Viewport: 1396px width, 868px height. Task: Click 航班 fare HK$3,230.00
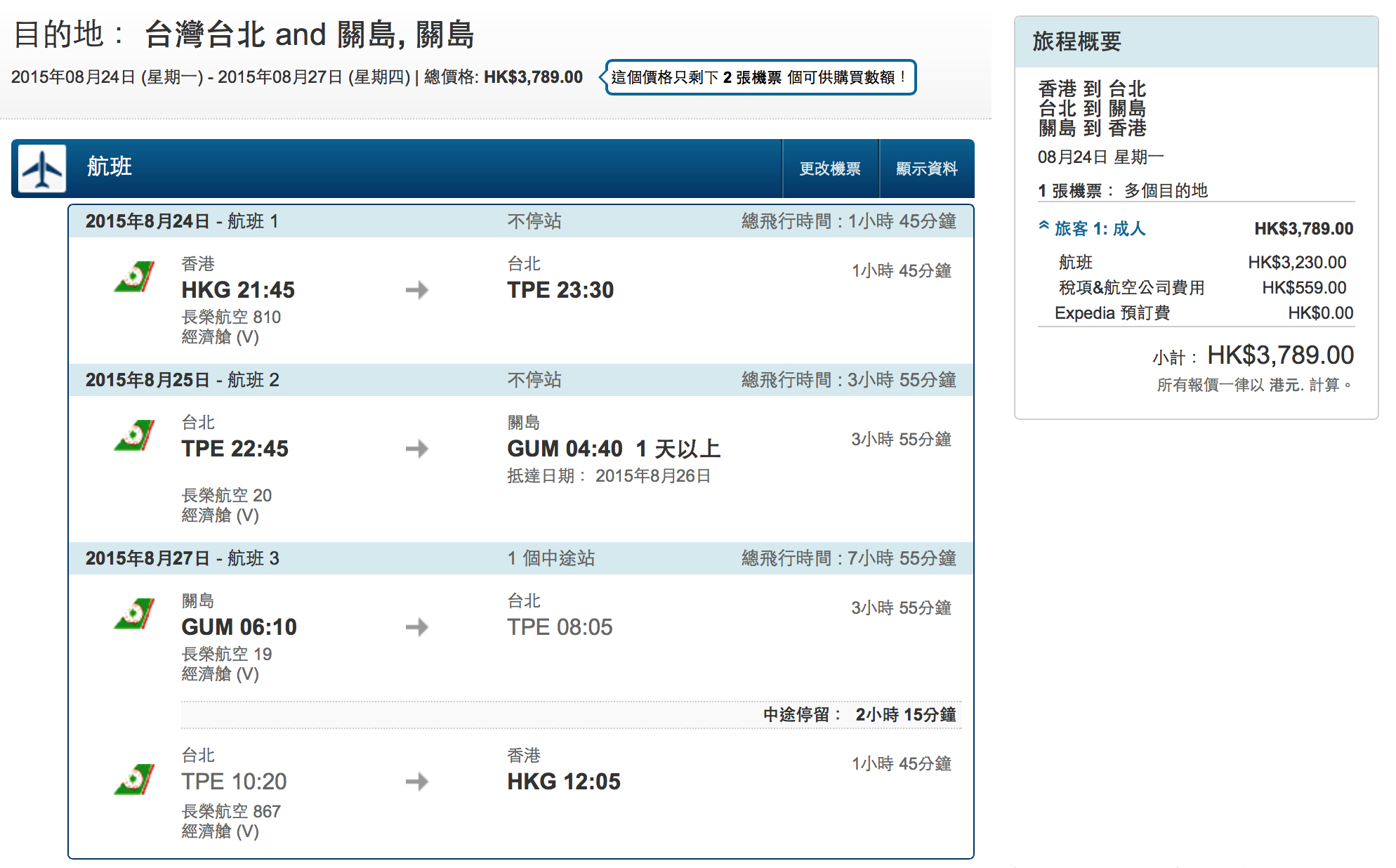tap(1297, 263)
